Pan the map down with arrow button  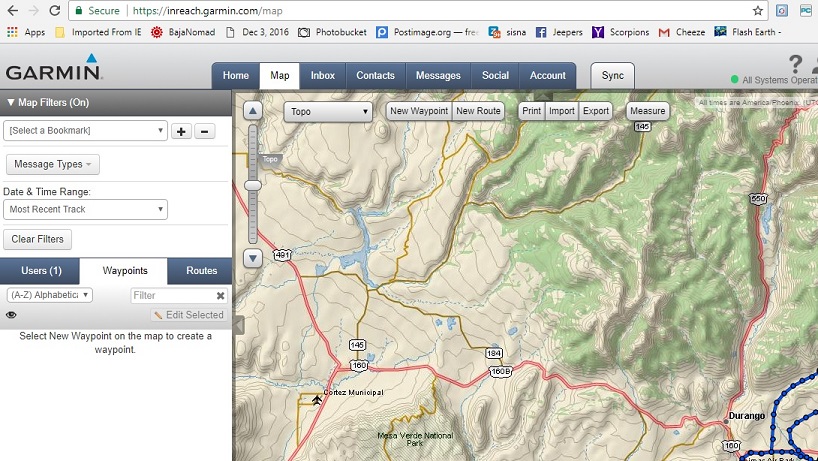point(254,258)
